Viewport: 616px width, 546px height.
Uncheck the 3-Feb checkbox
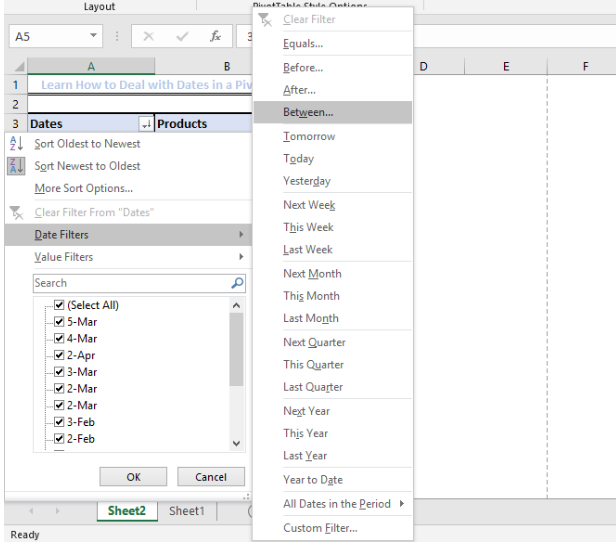[59, 422]
